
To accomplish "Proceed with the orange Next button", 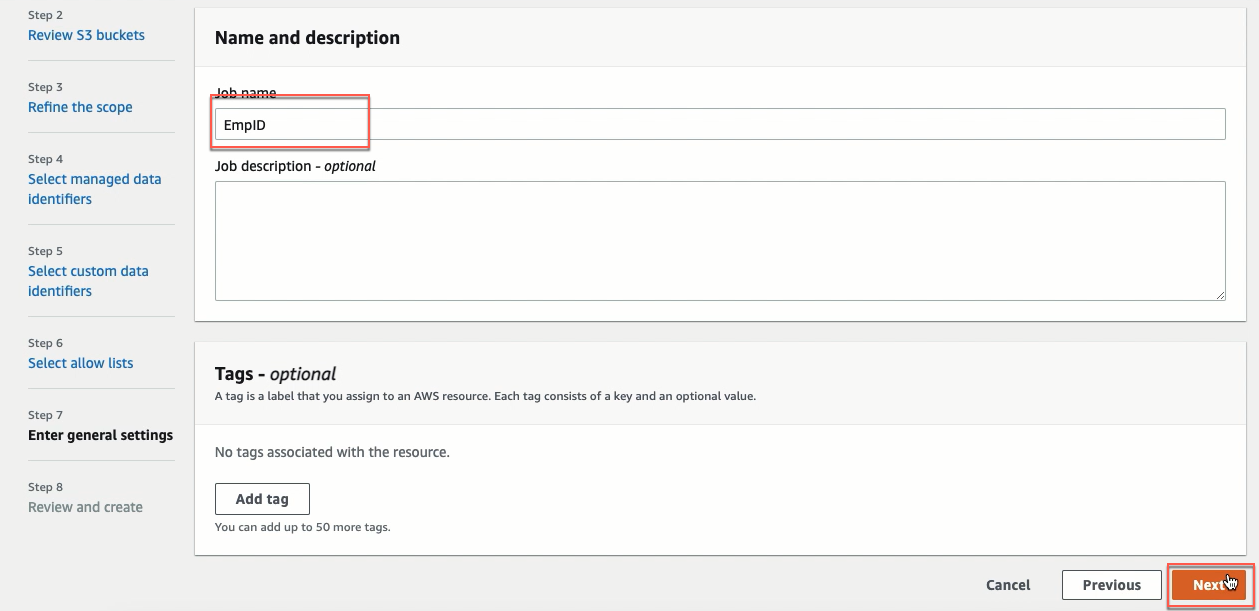I will (1208, 585).
